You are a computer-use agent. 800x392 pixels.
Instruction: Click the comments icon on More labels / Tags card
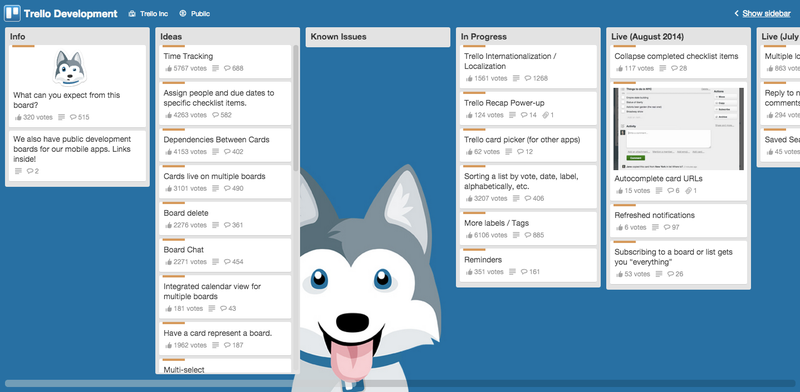tap(528, 235)
